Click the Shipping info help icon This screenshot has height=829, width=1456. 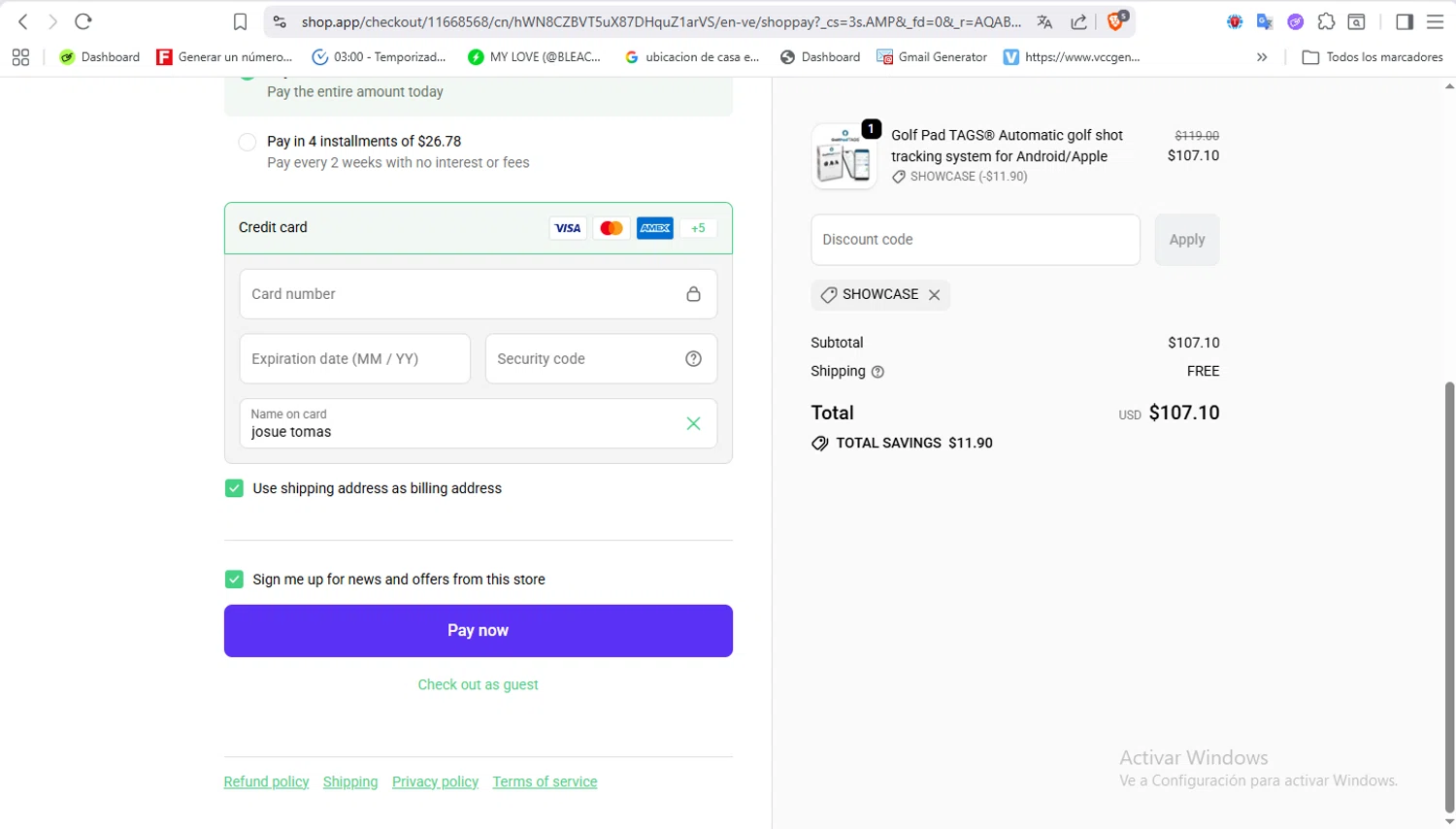(877, 372)
